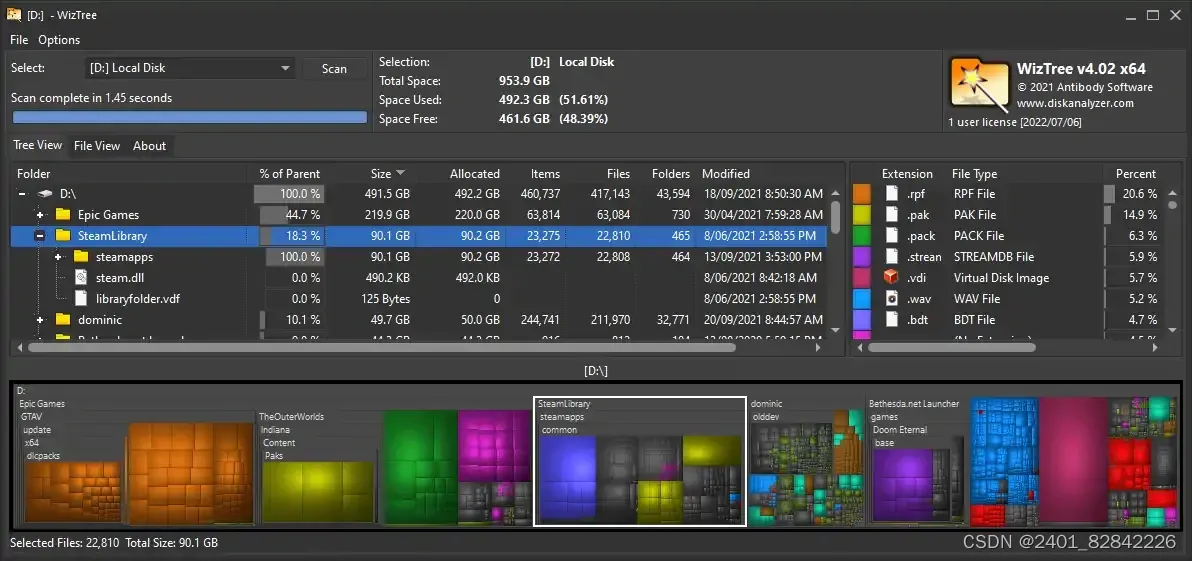Expand the dominic folder
The width and height of the screenshot is (1192, 561).
coord(40,320)
